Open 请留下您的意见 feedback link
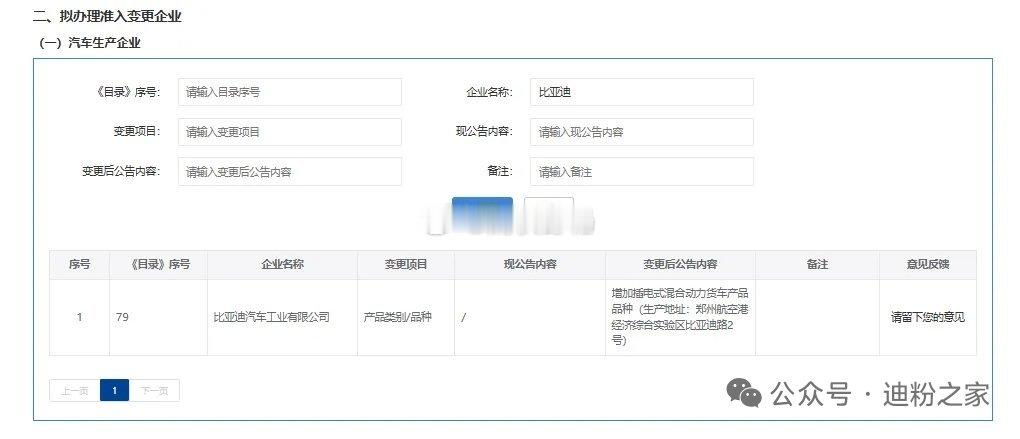 [x=928, y=317]
